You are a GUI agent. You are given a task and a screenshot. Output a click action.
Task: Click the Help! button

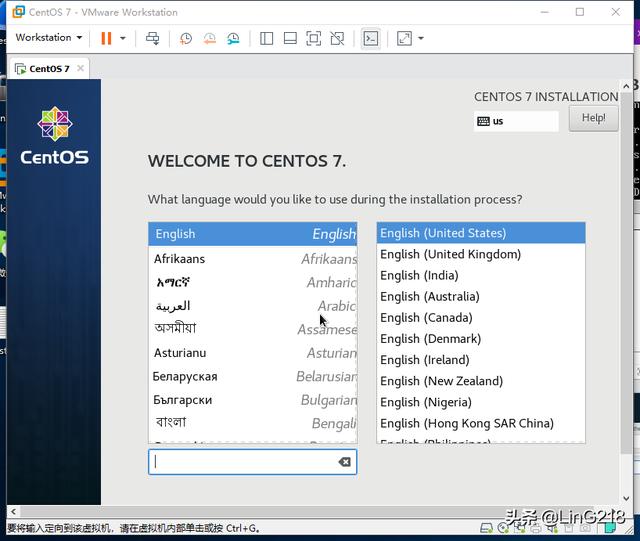(593, 118)
